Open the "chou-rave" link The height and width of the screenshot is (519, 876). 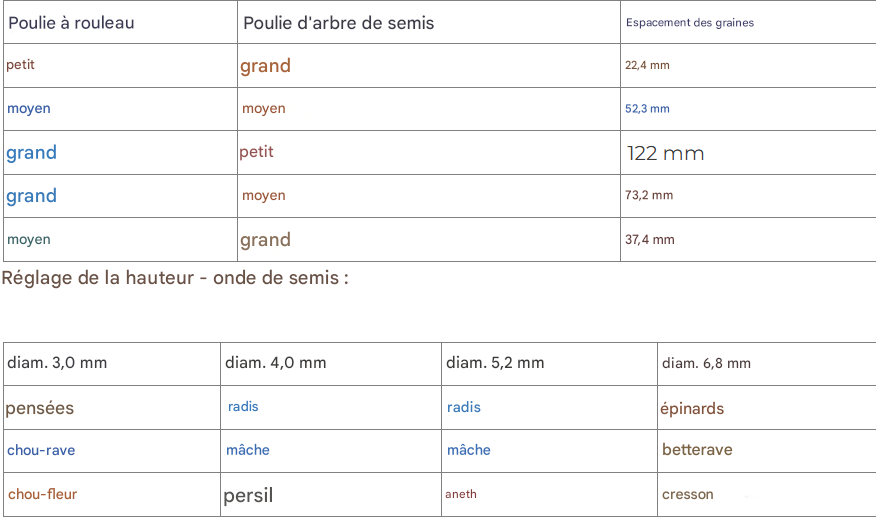click(41, 451)
